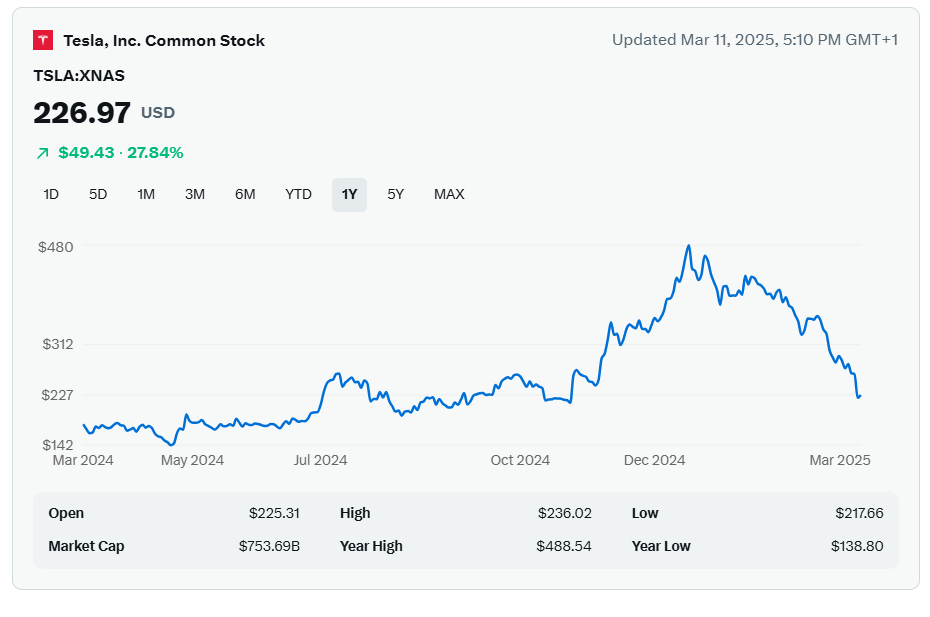The width and height of the screenshot is (930, 617).
Task: Click the Updated Mar 11, 2025 timestamp
Action: pyautogui.click(x=755, y=40)
